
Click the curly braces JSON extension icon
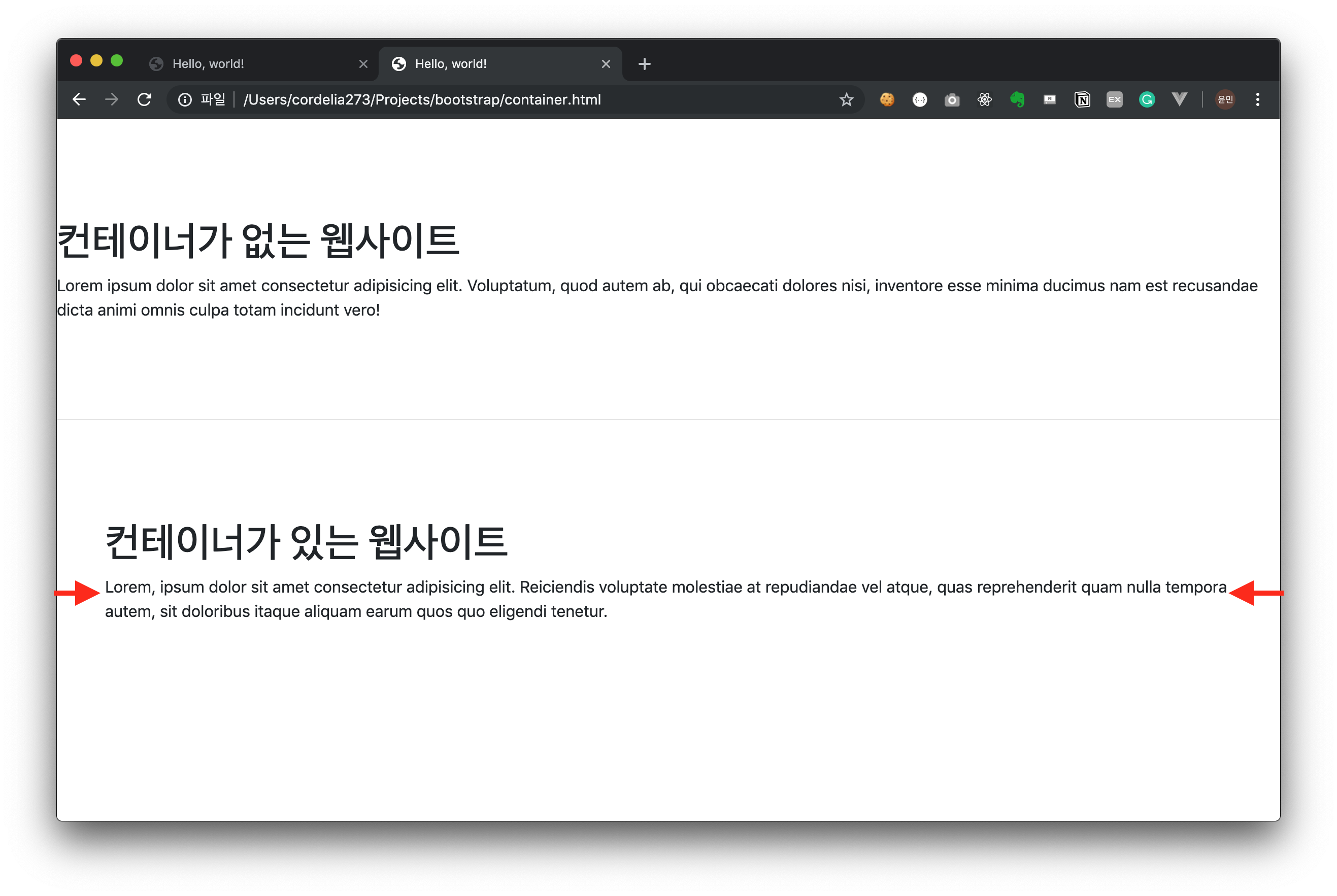tap(920, 99)
